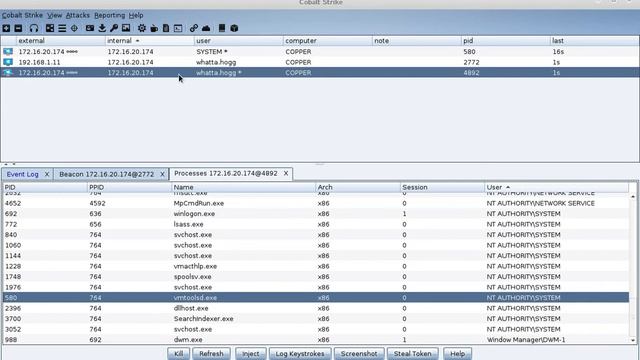Open the Credentials card icon
This screenshot has width=640, height=360.
(90, 28)
